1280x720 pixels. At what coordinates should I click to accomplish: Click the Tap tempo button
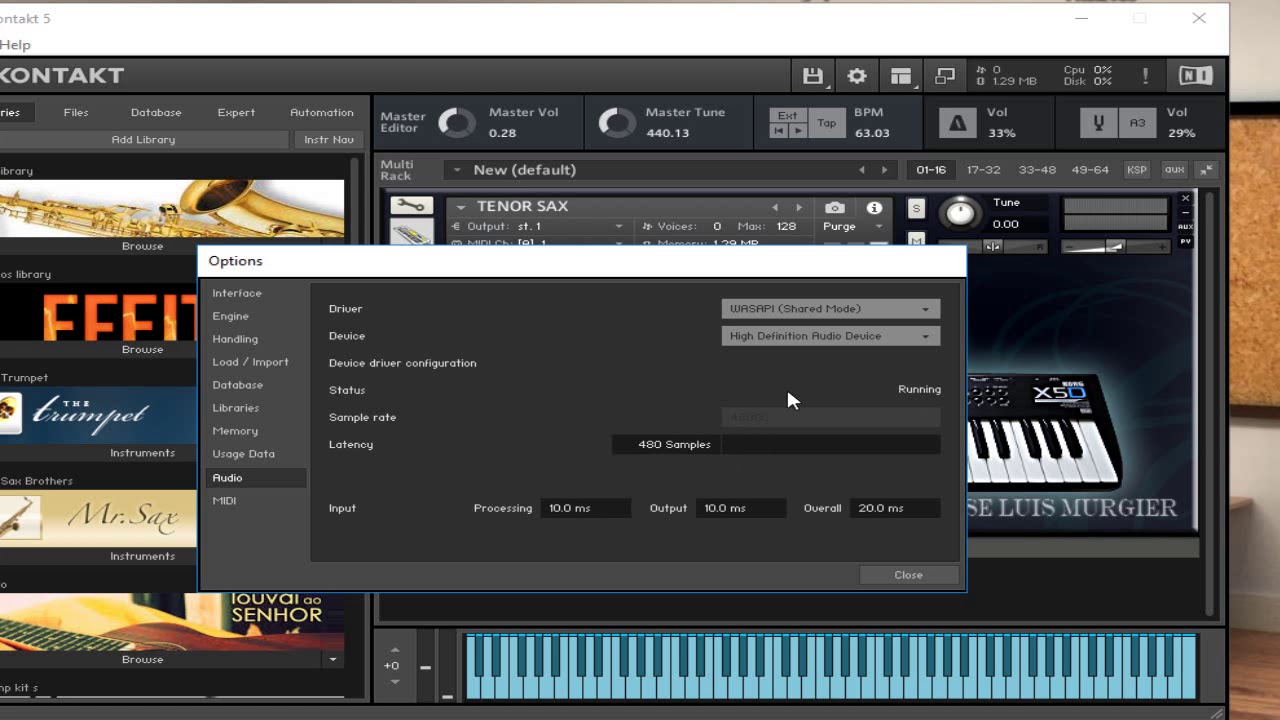[827, 123]
